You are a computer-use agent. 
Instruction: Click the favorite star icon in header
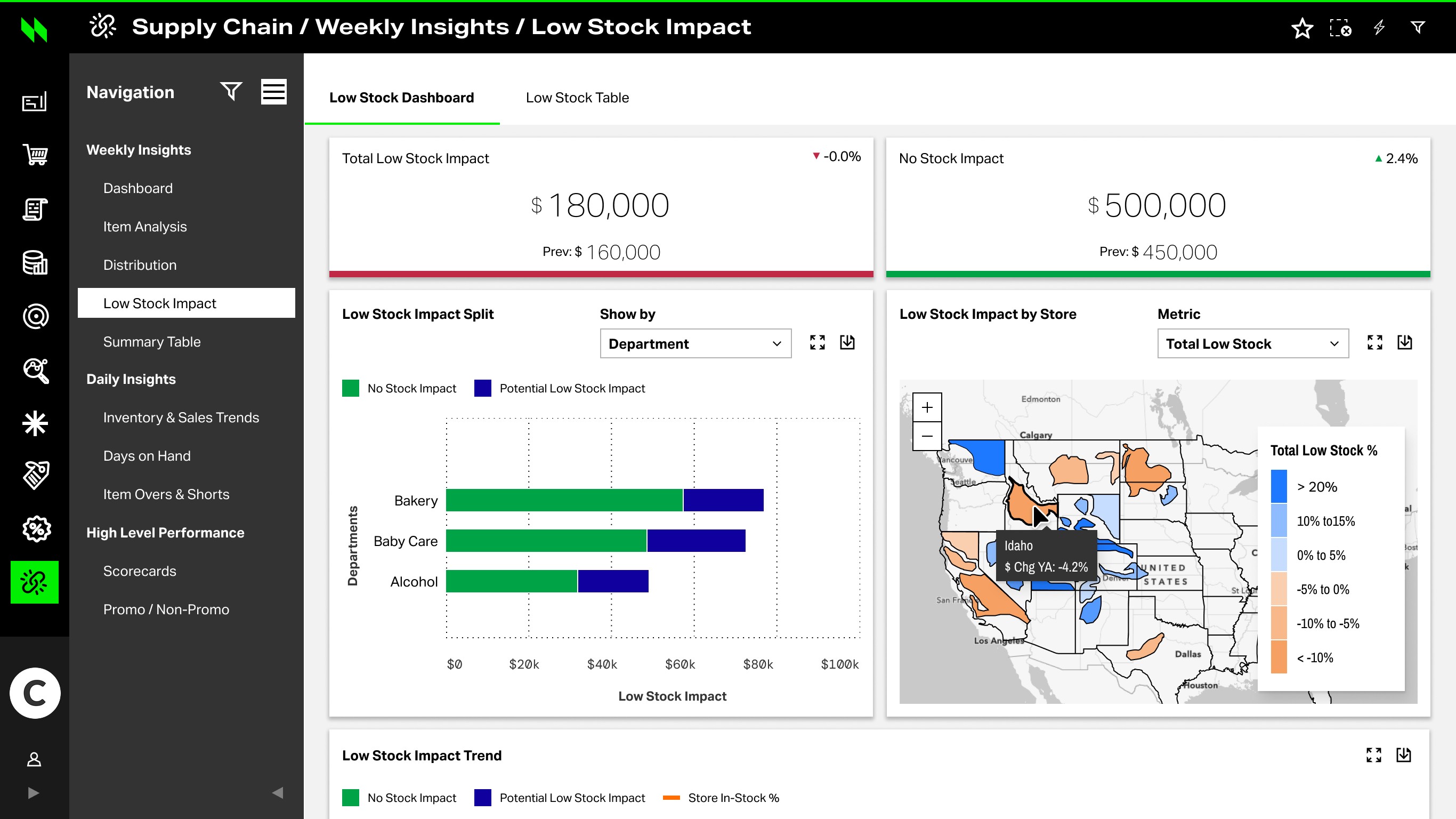(1301, 28)
